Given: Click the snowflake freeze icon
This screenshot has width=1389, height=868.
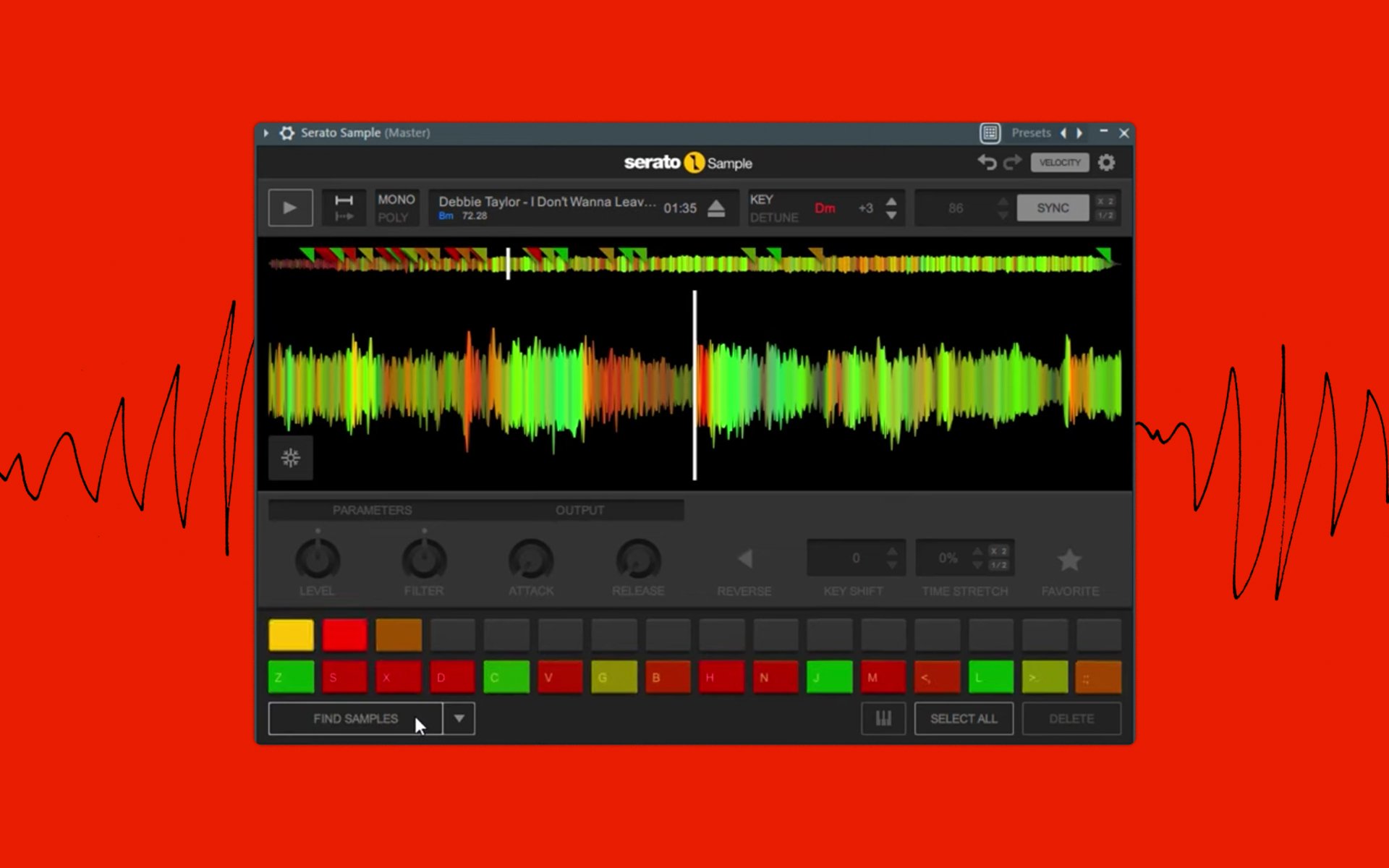Looking at the screenshot, I should coord(291,458).
